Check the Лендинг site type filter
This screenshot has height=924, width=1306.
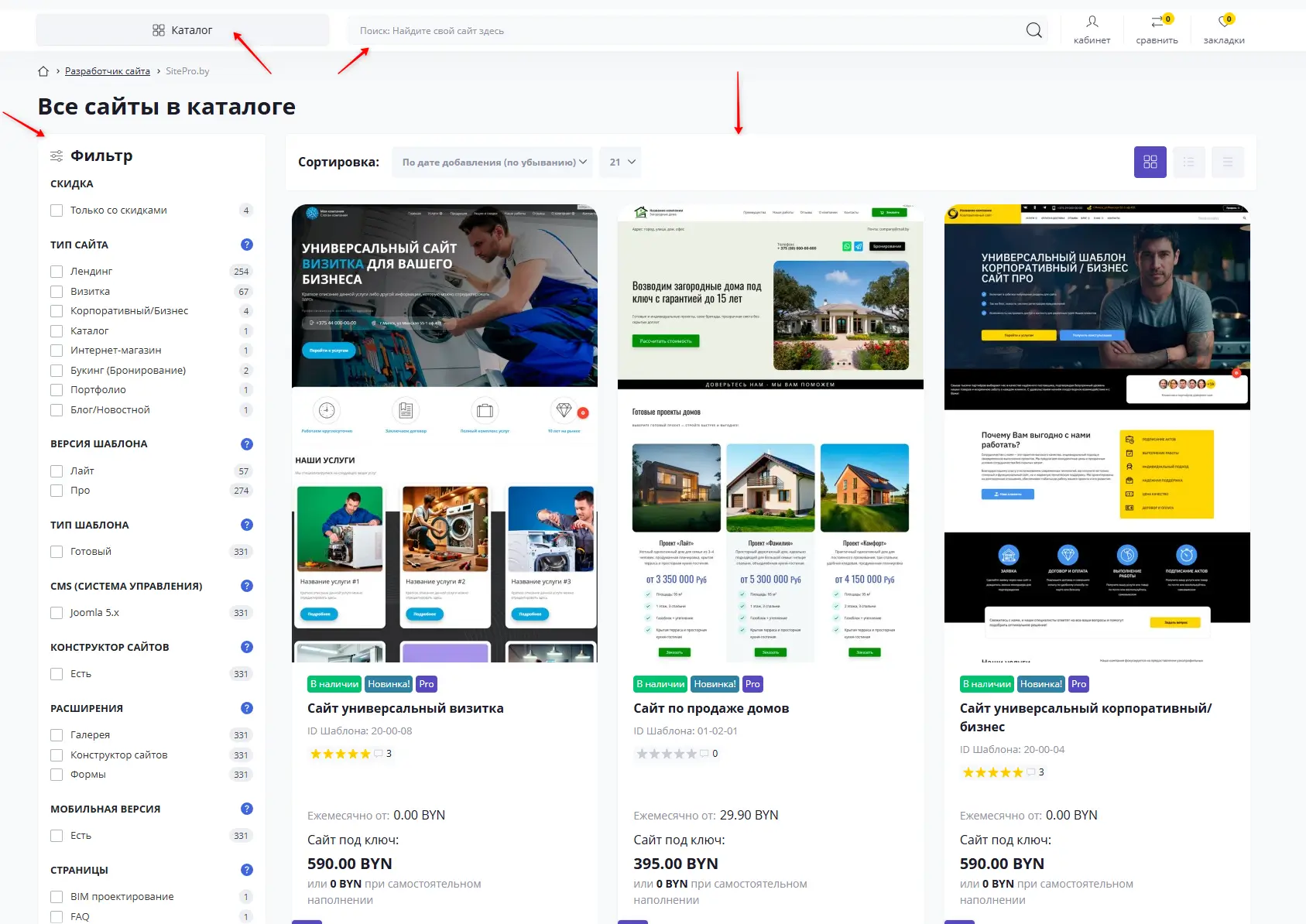(57, 272)
